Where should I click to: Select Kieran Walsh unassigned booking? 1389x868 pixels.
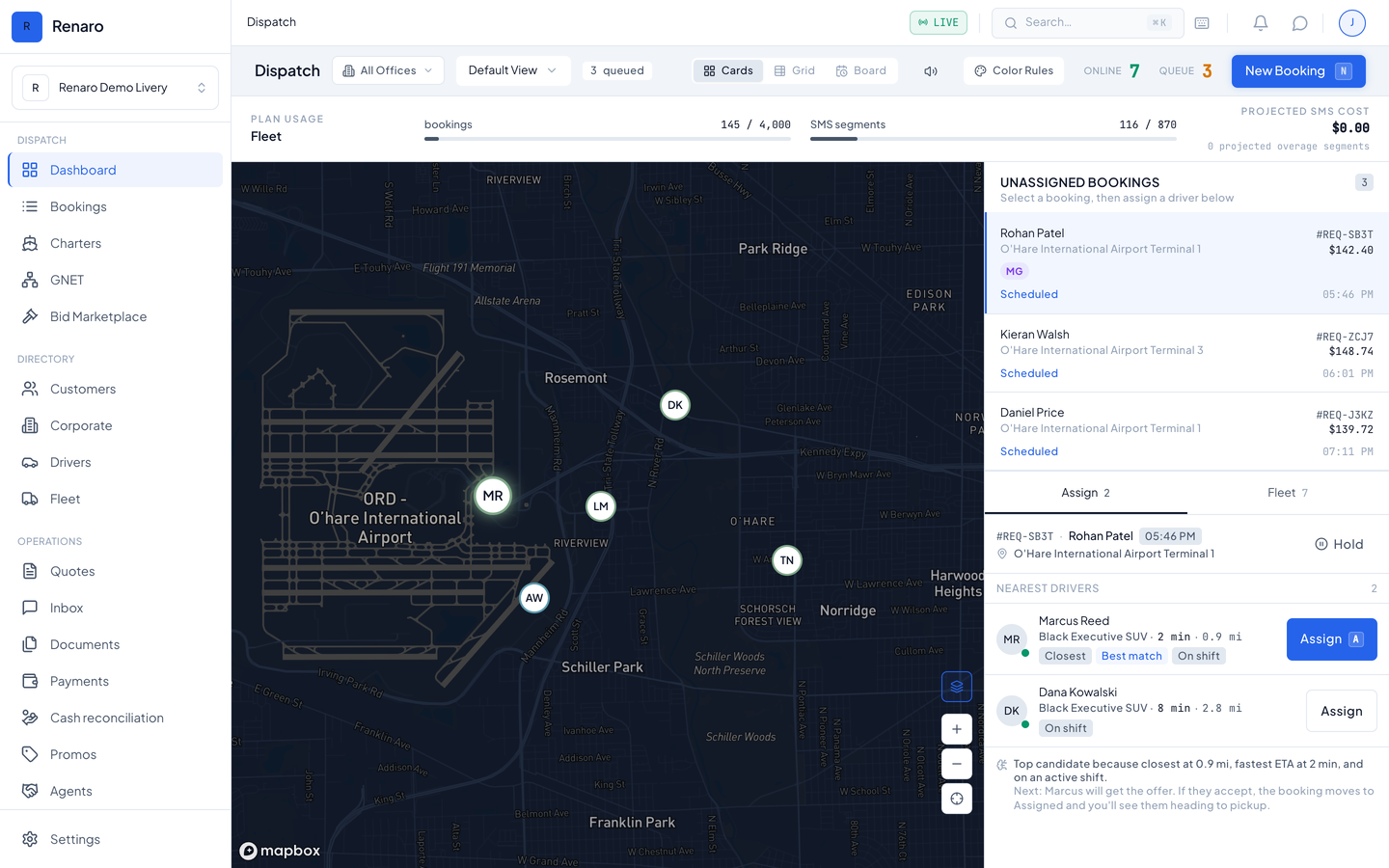1186,353
